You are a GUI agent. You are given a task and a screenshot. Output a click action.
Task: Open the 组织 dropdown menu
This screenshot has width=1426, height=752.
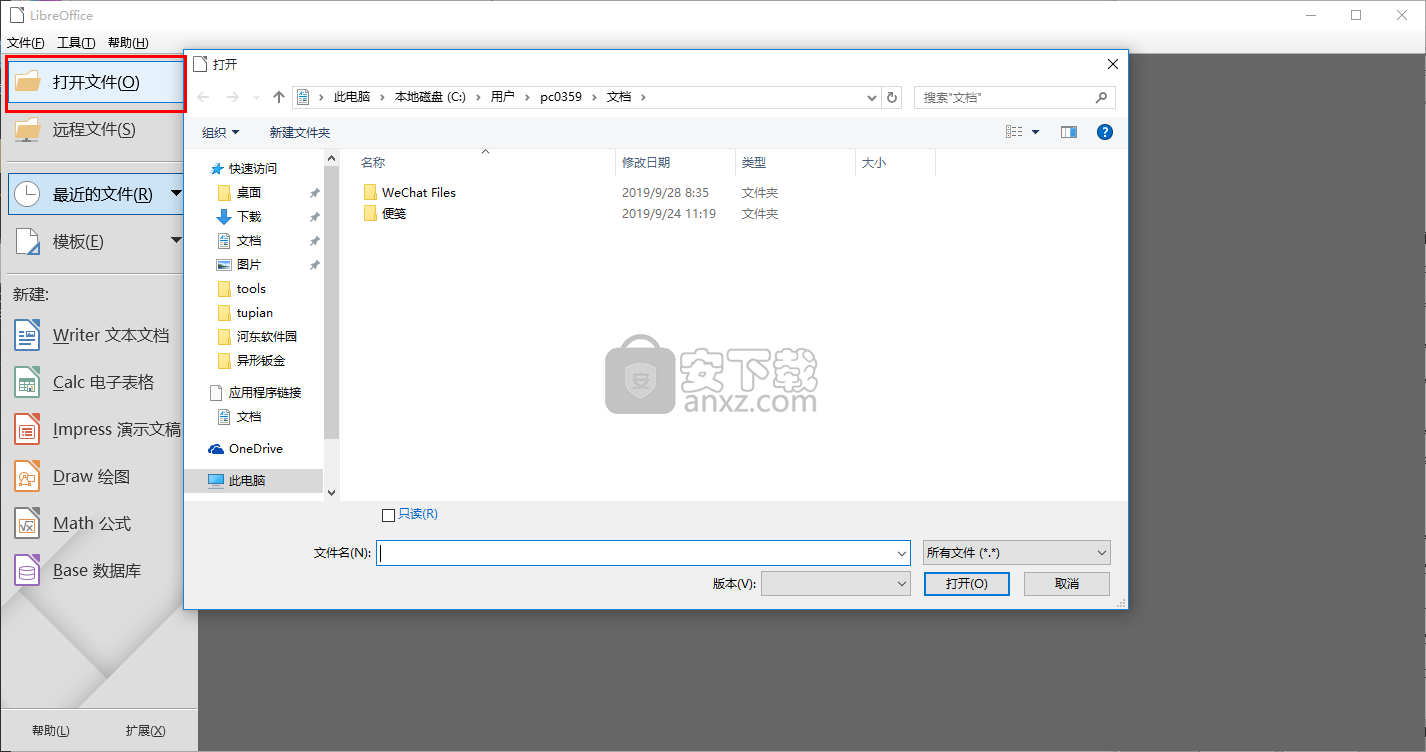[220, 132]
